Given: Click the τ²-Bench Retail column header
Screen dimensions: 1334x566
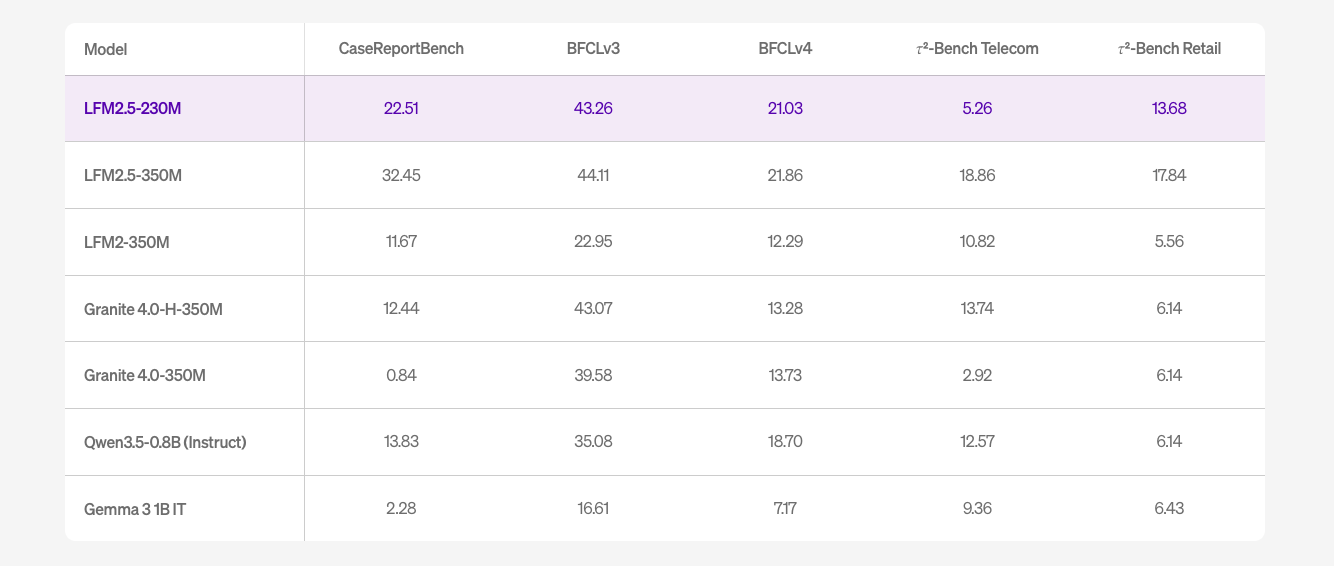Looking at the screenshot, I should 1169,48.
